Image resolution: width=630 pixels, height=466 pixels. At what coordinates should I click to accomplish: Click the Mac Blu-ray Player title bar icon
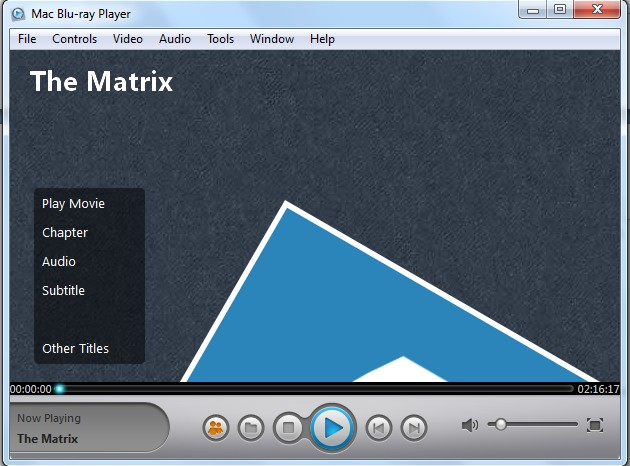click(17, 13)
